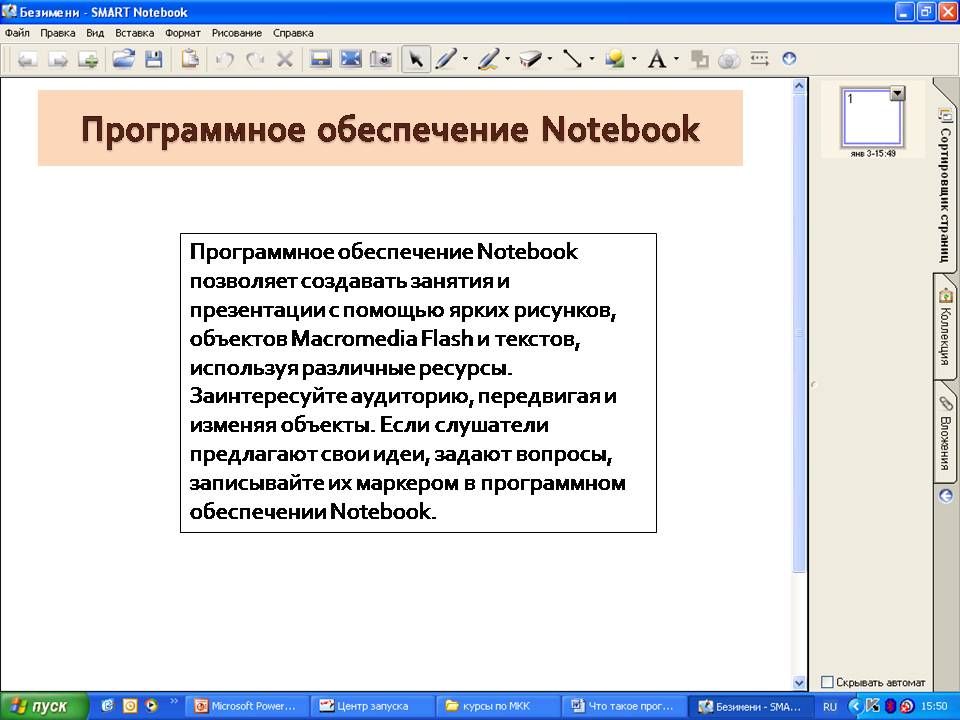Switch to Центр запуска taskbar button
This screenshot has width=960, height=720.
coord(372,706)
